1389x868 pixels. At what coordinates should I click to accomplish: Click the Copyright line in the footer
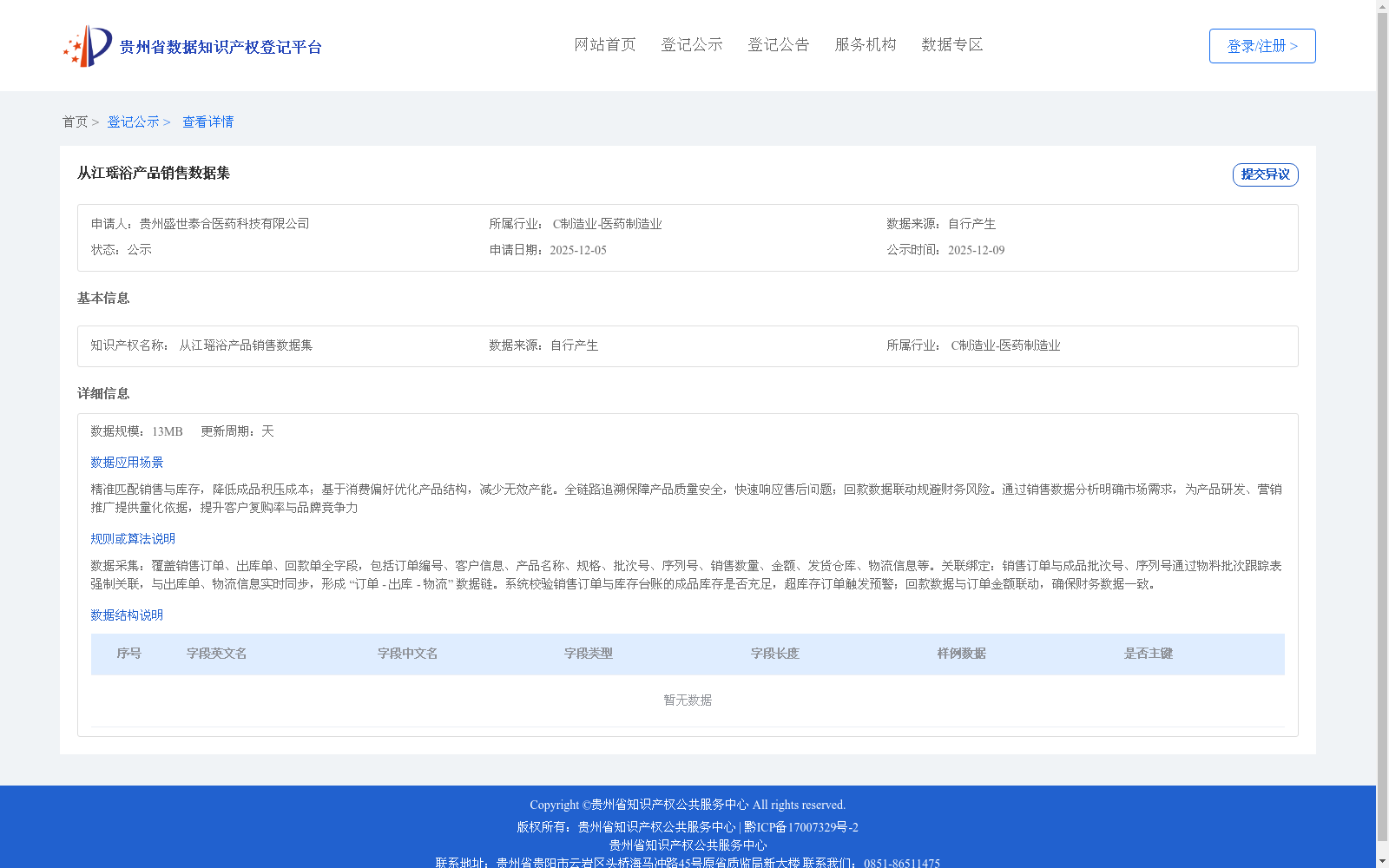(x=688, y=805)
